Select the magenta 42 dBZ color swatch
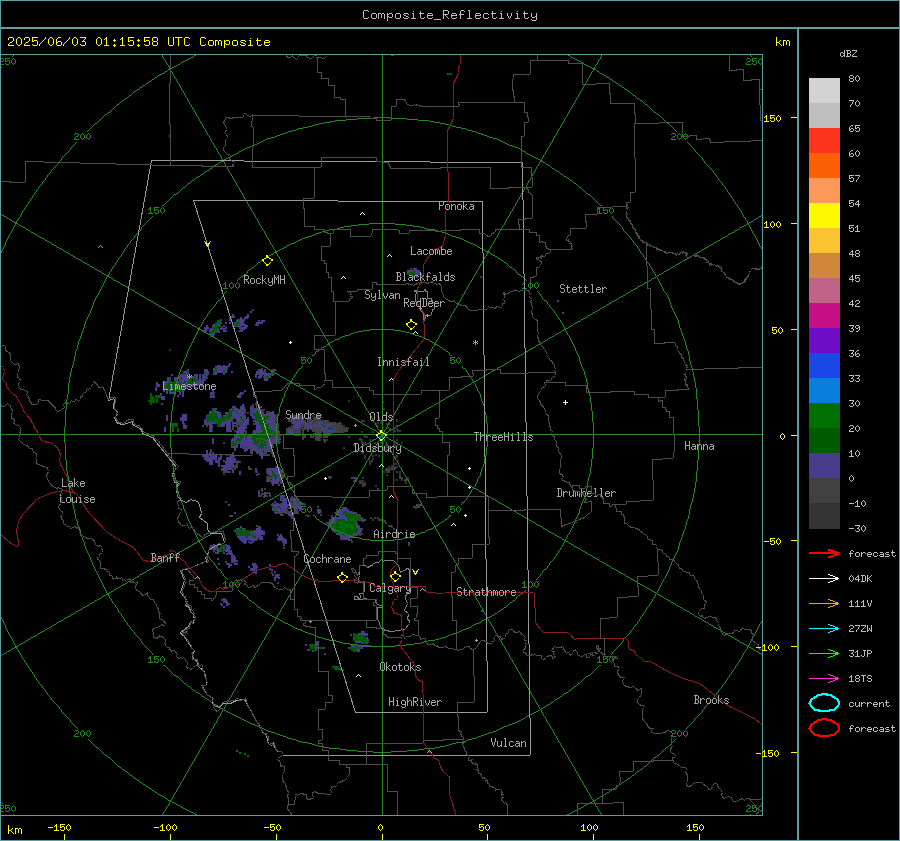Screen dimensions: 900x841 (x=824, y=315)
